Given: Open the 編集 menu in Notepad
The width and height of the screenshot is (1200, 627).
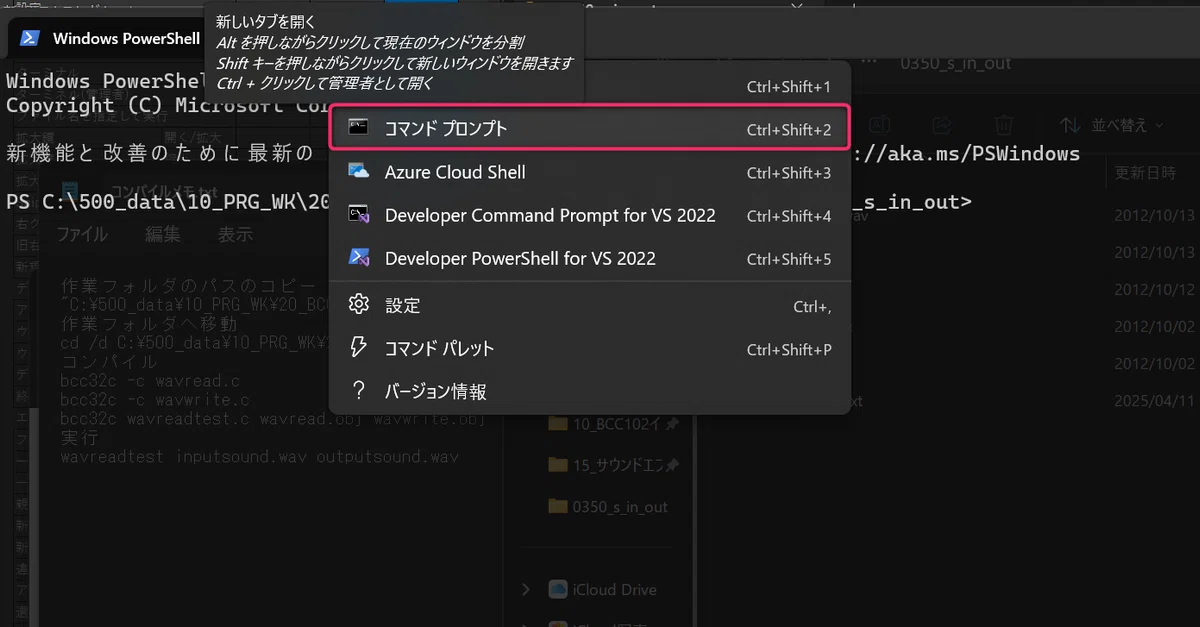Looking at the screenshot, I should (x=162, y=234).
